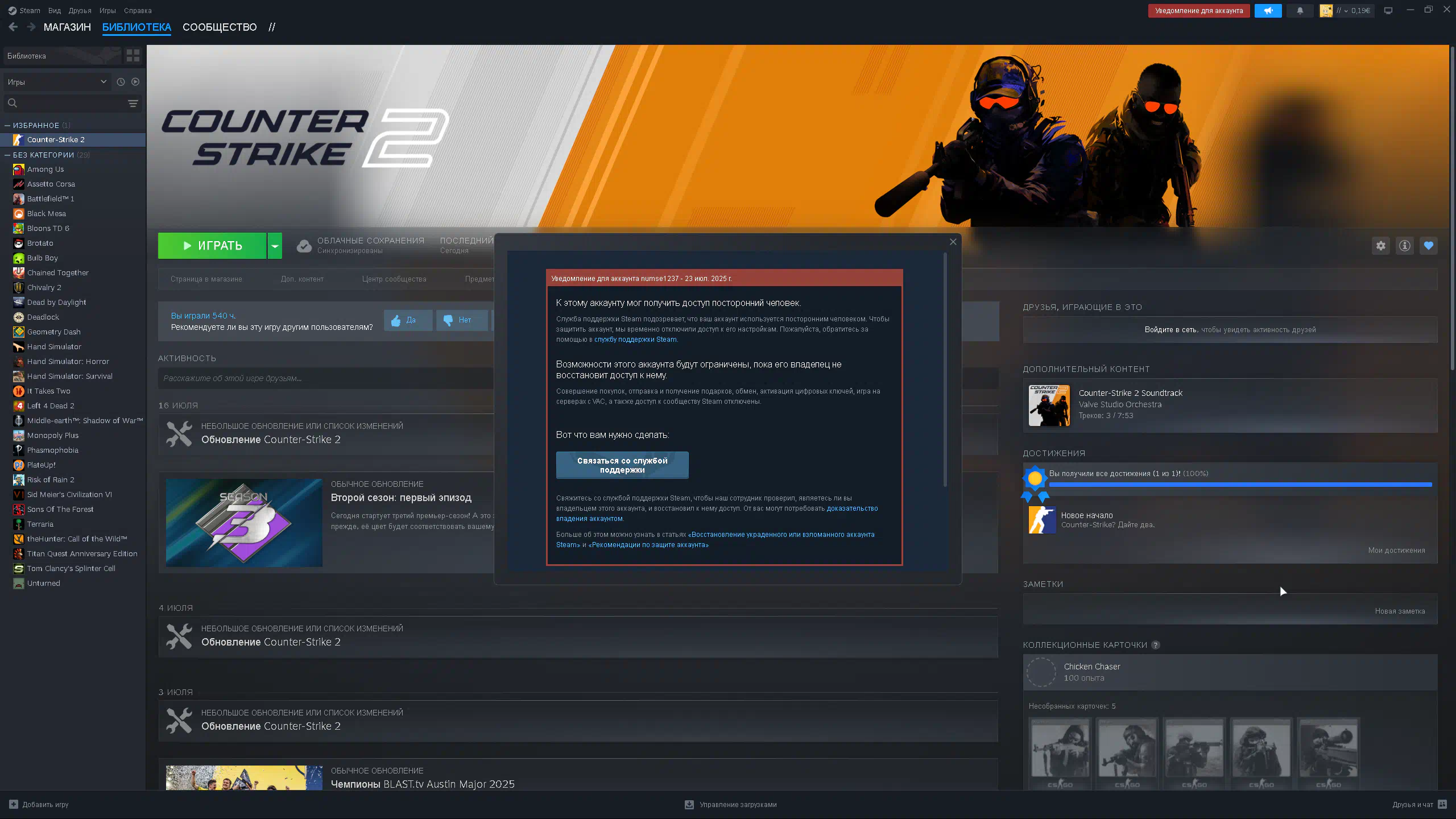Screen dimensions: 1456x819
Task: Click the profile avatar icon
Action: [1326, 10]
